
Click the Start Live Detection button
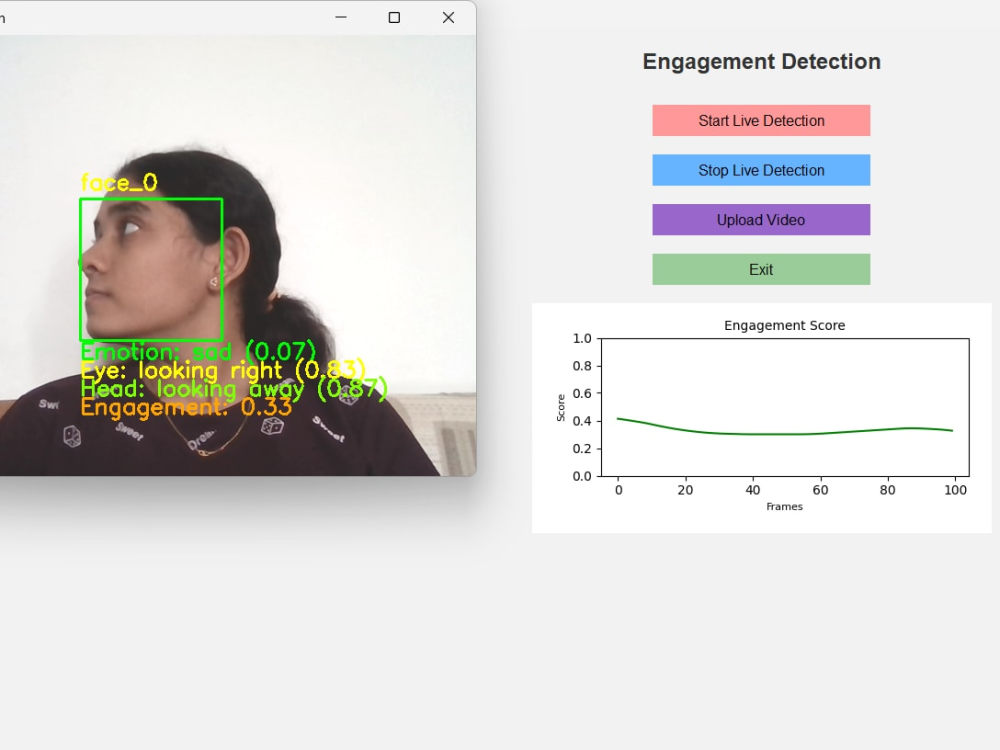761,121
